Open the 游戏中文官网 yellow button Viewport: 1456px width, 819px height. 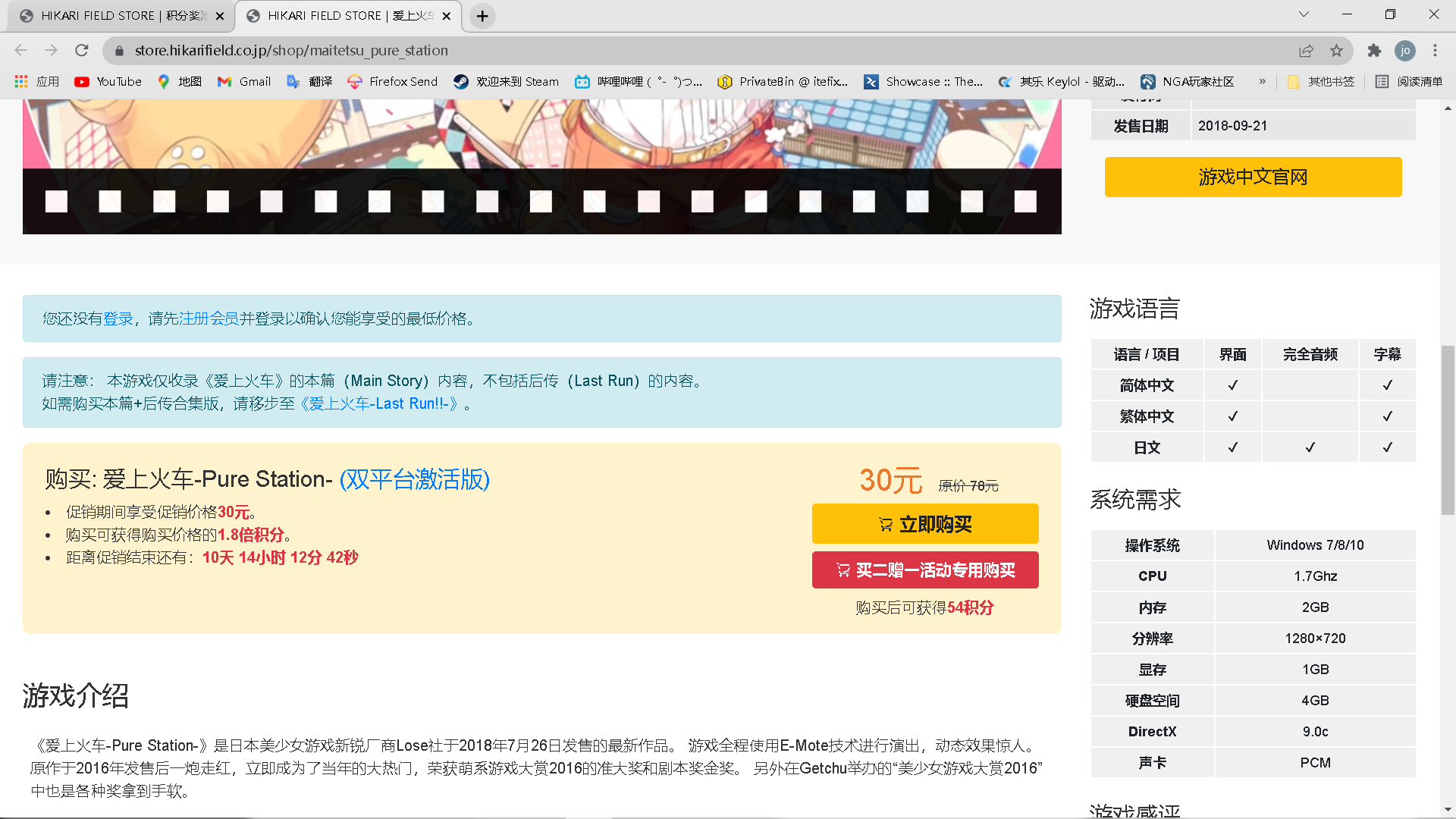coord(1253,177)
